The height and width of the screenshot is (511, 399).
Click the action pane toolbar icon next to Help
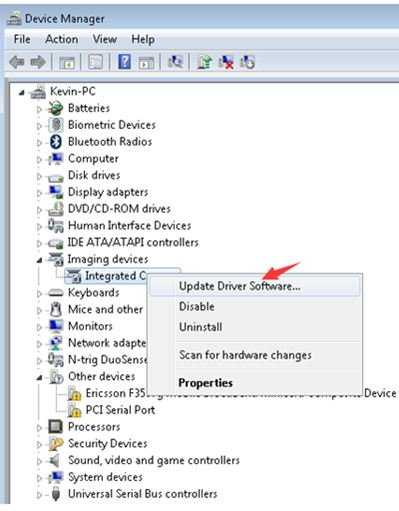(x=146, y=62)
